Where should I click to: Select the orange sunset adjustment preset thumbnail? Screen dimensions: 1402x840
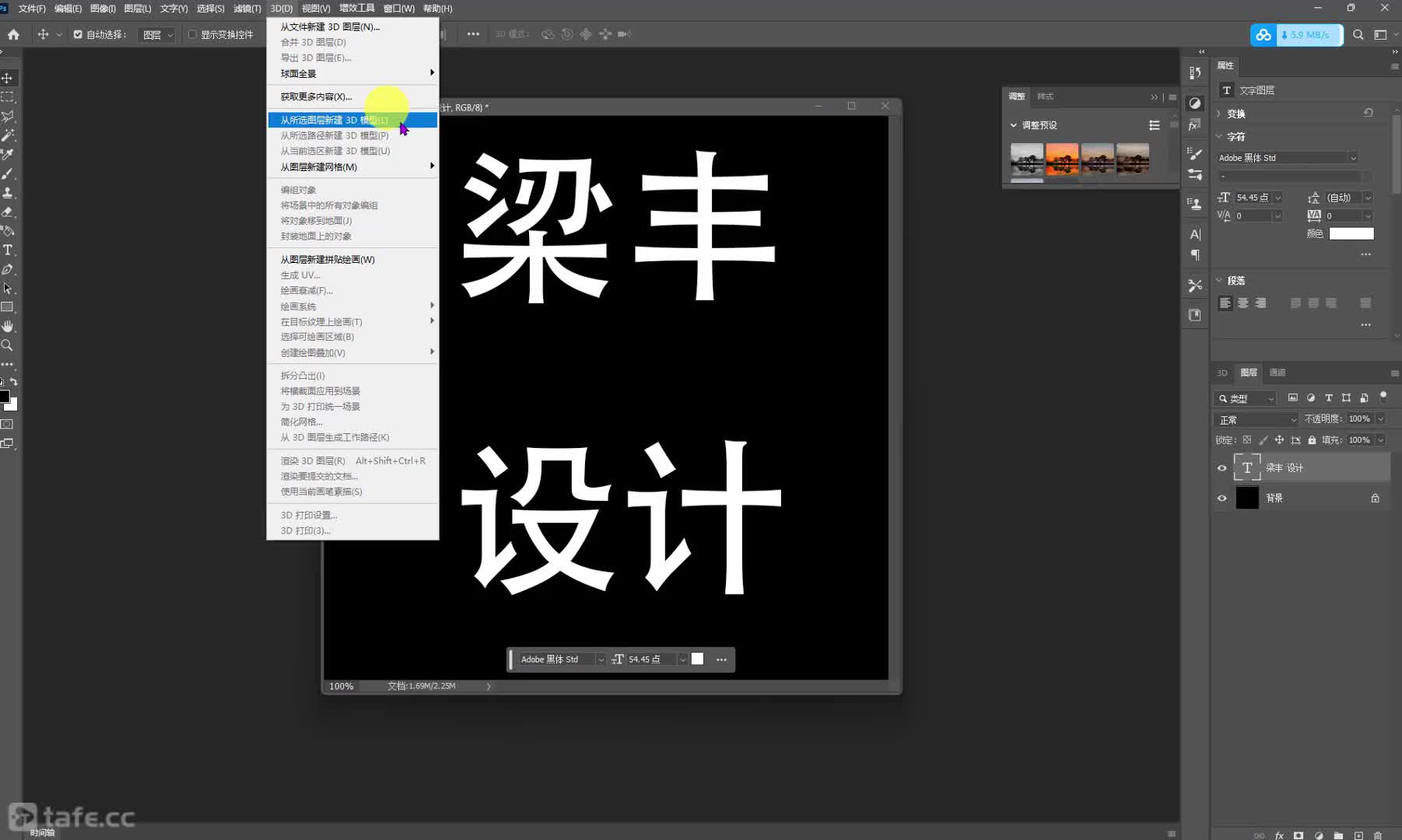click(1062, 159)
